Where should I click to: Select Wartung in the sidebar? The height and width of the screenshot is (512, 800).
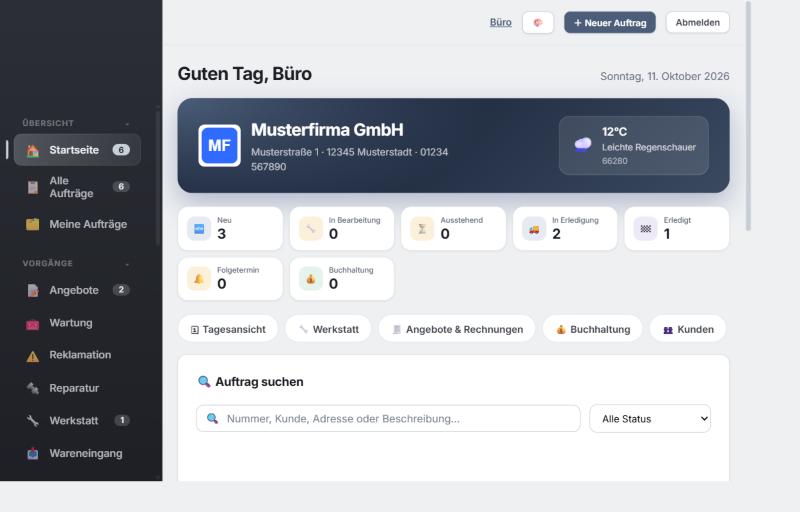pyautogui.click(x=78, y=323)
